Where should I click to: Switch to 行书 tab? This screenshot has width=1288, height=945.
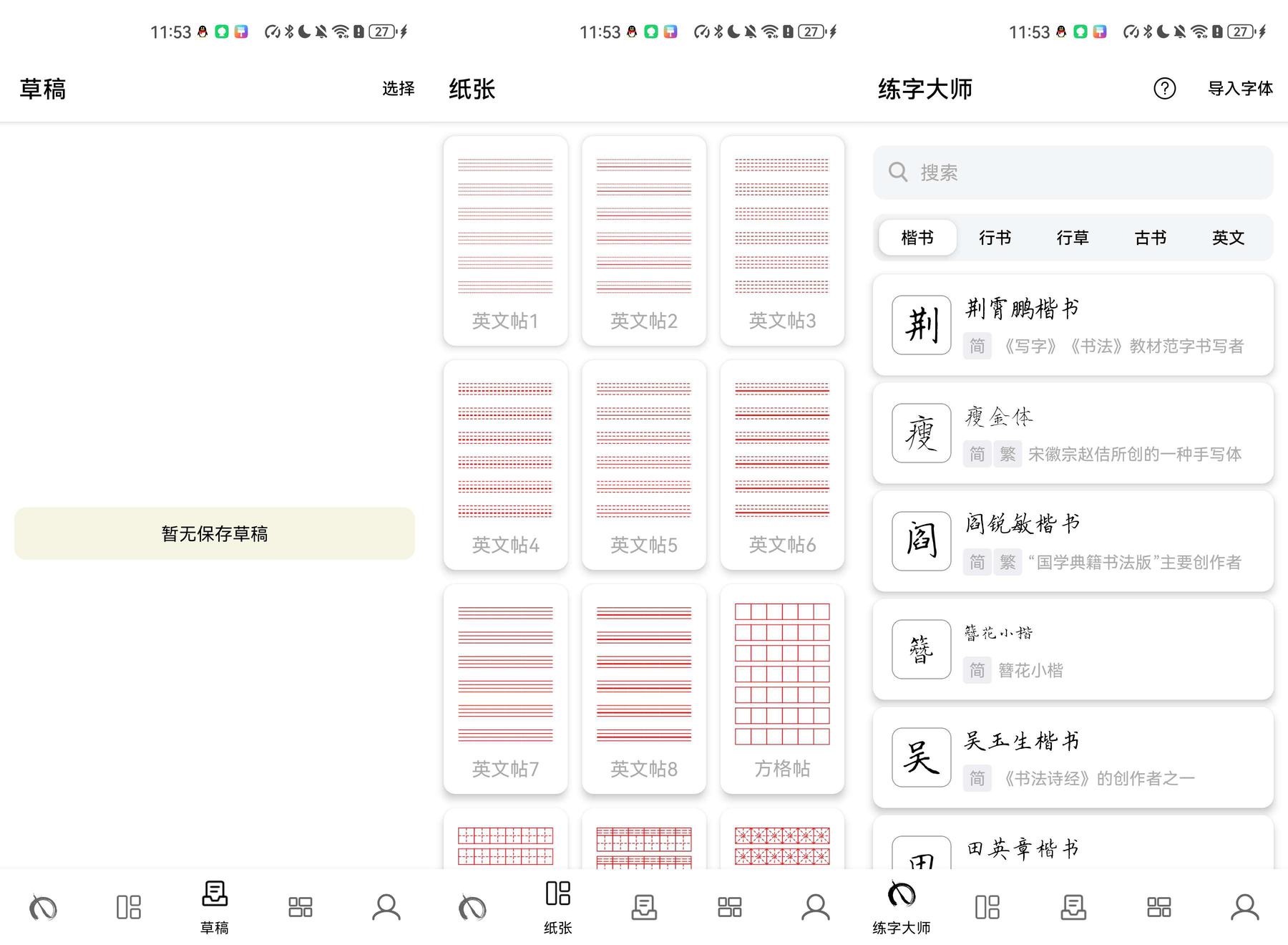pyautogui.click(x=995, y=238)
